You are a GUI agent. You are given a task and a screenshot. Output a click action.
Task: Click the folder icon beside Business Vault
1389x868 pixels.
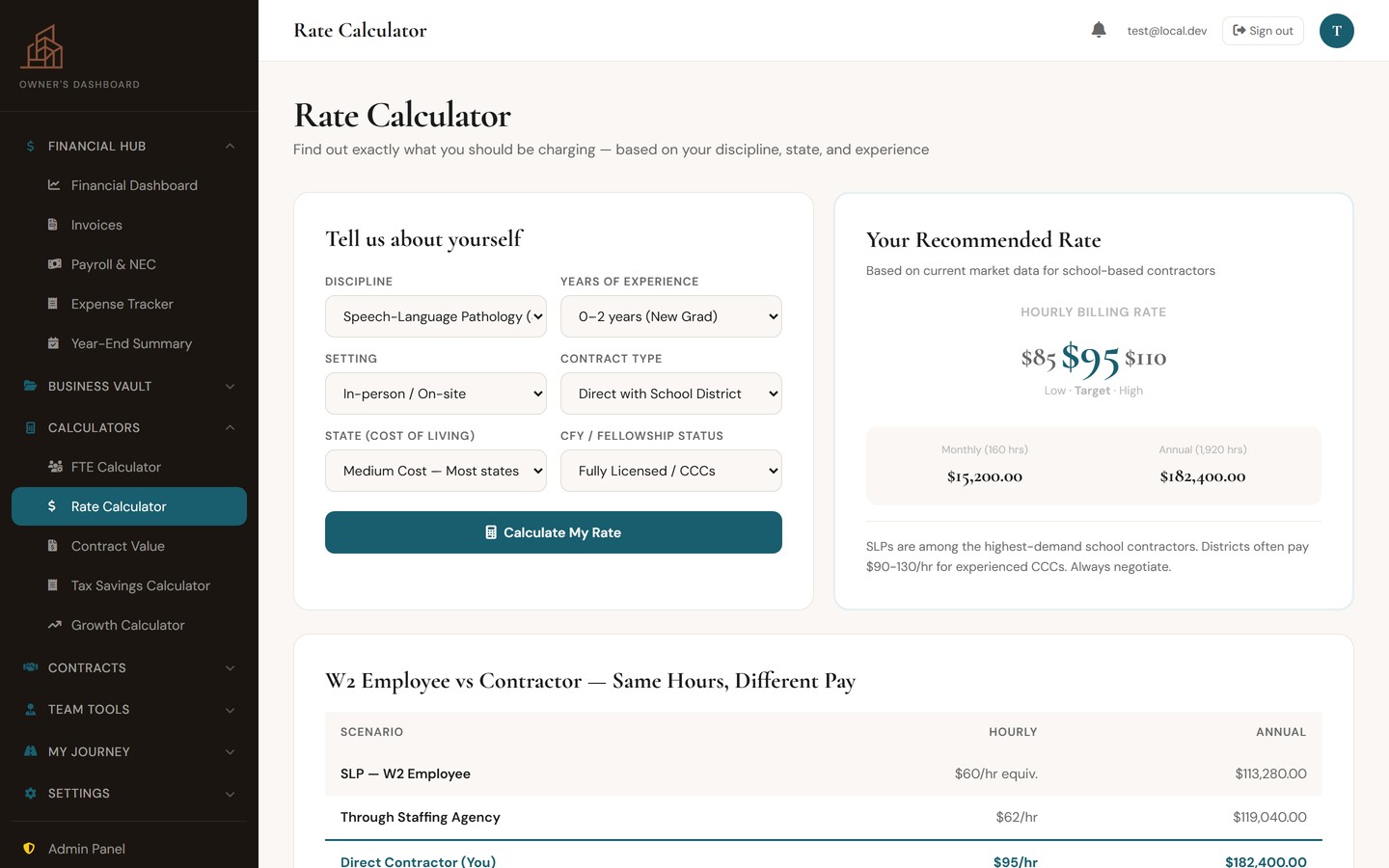[30, 386]
